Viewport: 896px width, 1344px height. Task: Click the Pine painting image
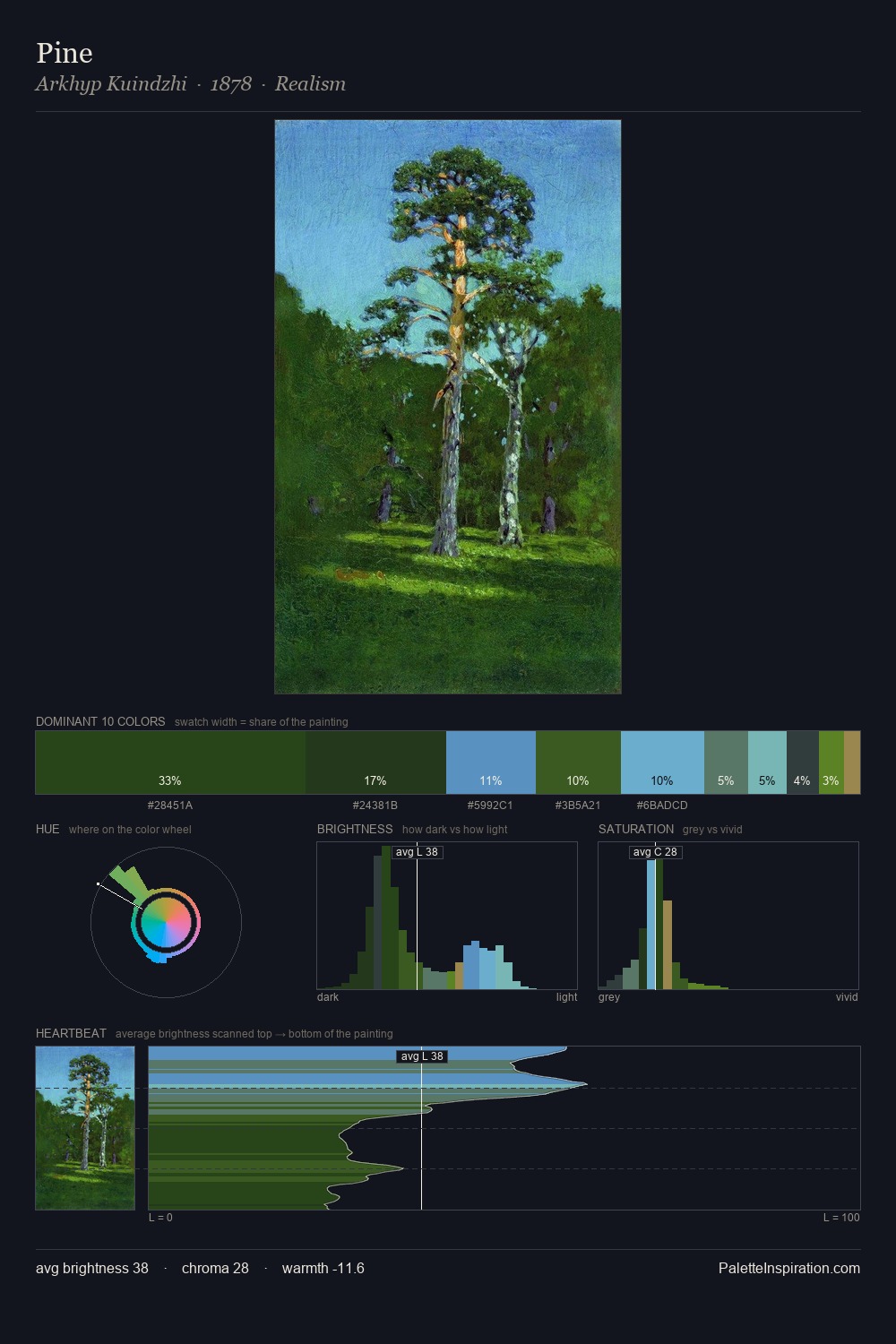447,407
